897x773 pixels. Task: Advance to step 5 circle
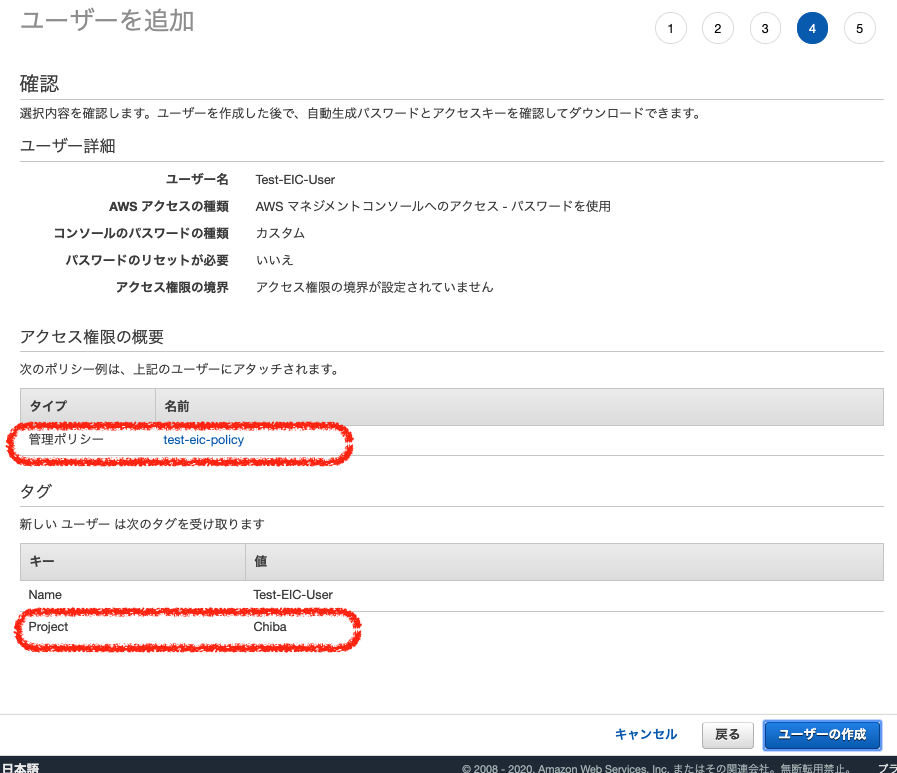click(x=859, y=28)
